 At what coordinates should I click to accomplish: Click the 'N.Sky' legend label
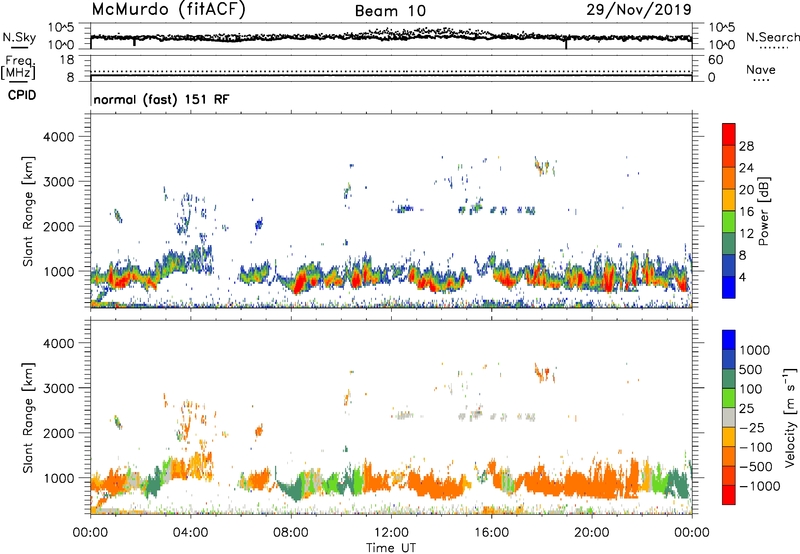point(19,37)
